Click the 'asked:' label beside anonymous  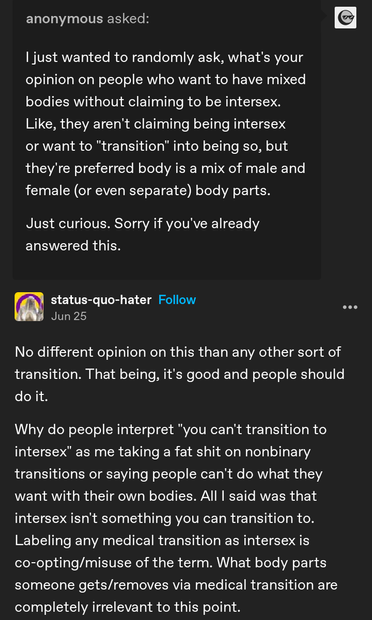[128, 18]
